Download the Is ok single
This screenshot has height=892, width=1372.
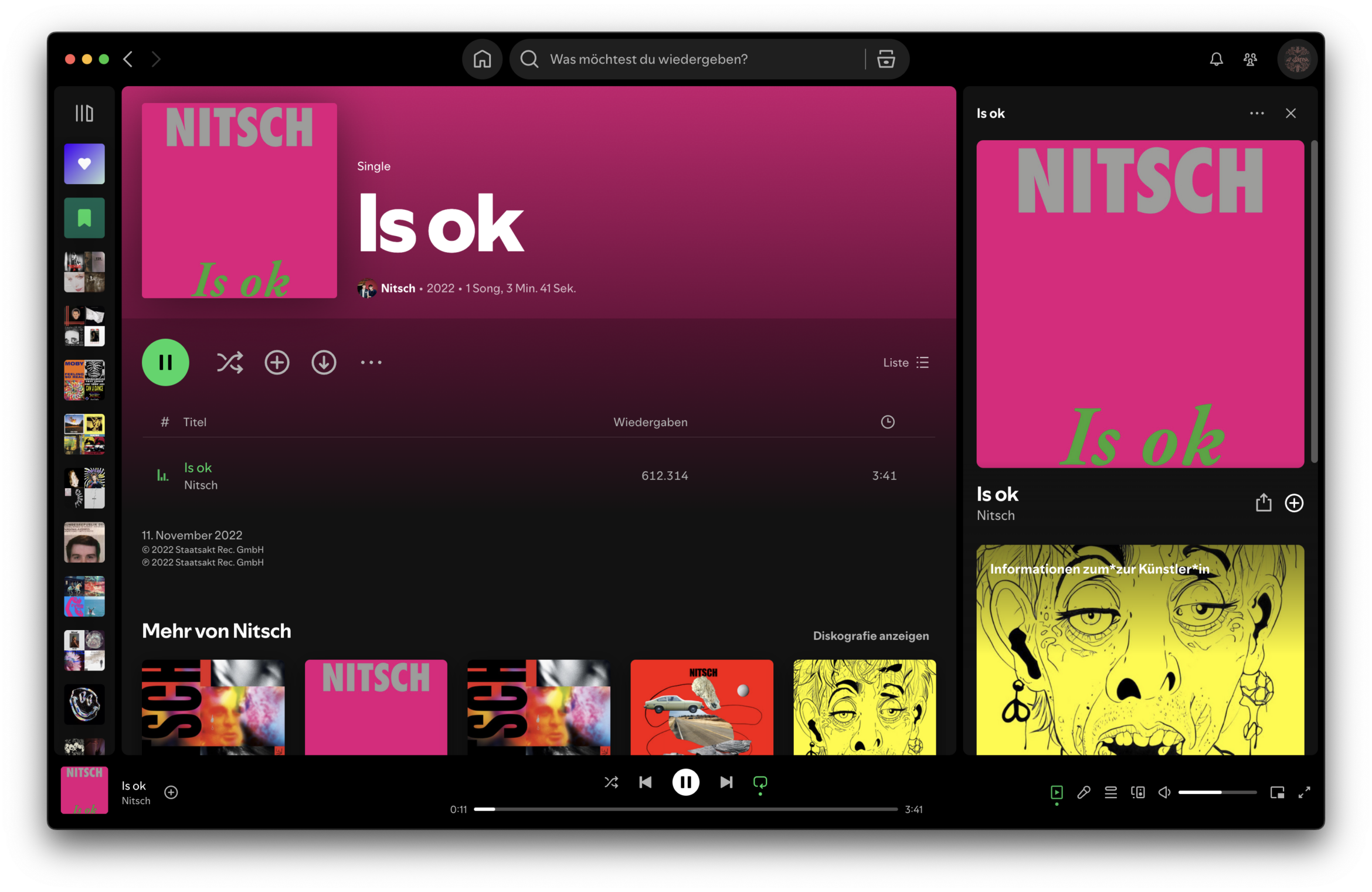324,363
